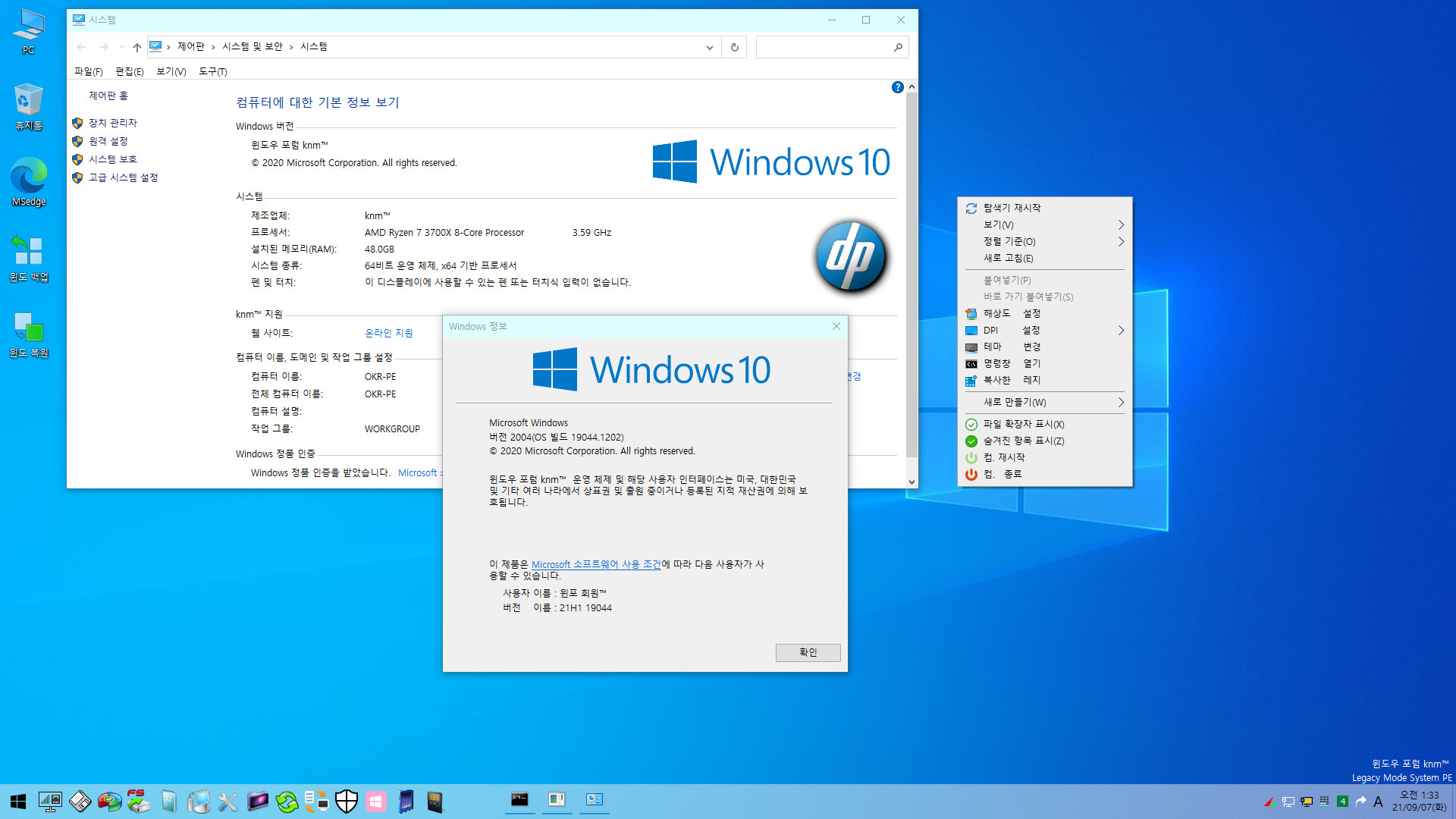
Task: Click 확인 button in Windows 정보 dialog
Action: pos(808,652)
